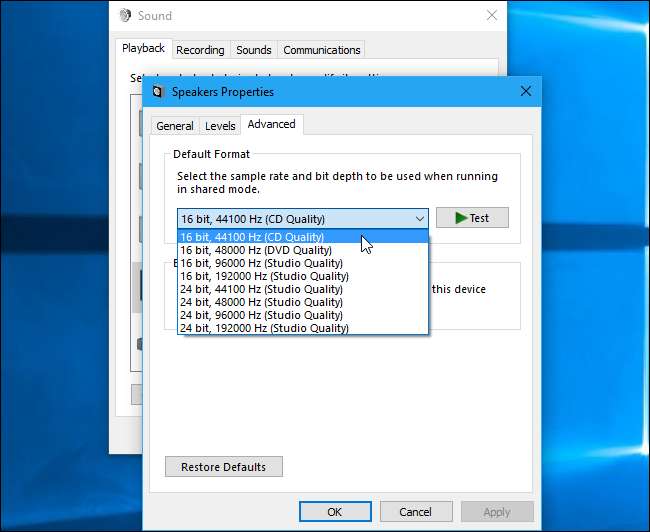This screenshot has width=650, height=532.
Task: Click the Restore Defaults button
Action: pos(223,467)
